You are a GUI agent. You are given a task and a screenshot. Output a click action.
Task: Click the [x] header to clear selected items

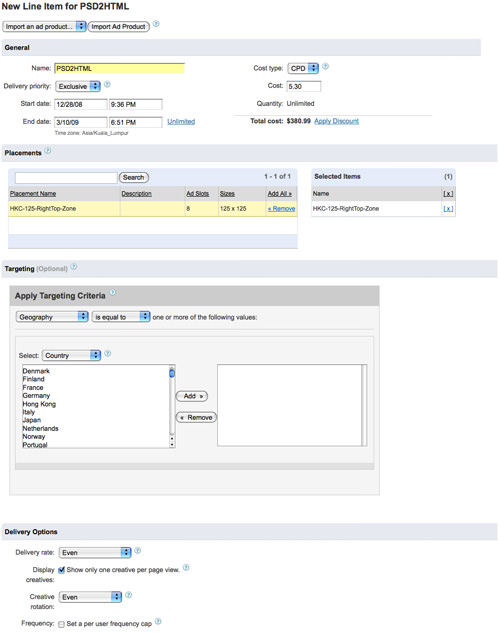[448, 194]
